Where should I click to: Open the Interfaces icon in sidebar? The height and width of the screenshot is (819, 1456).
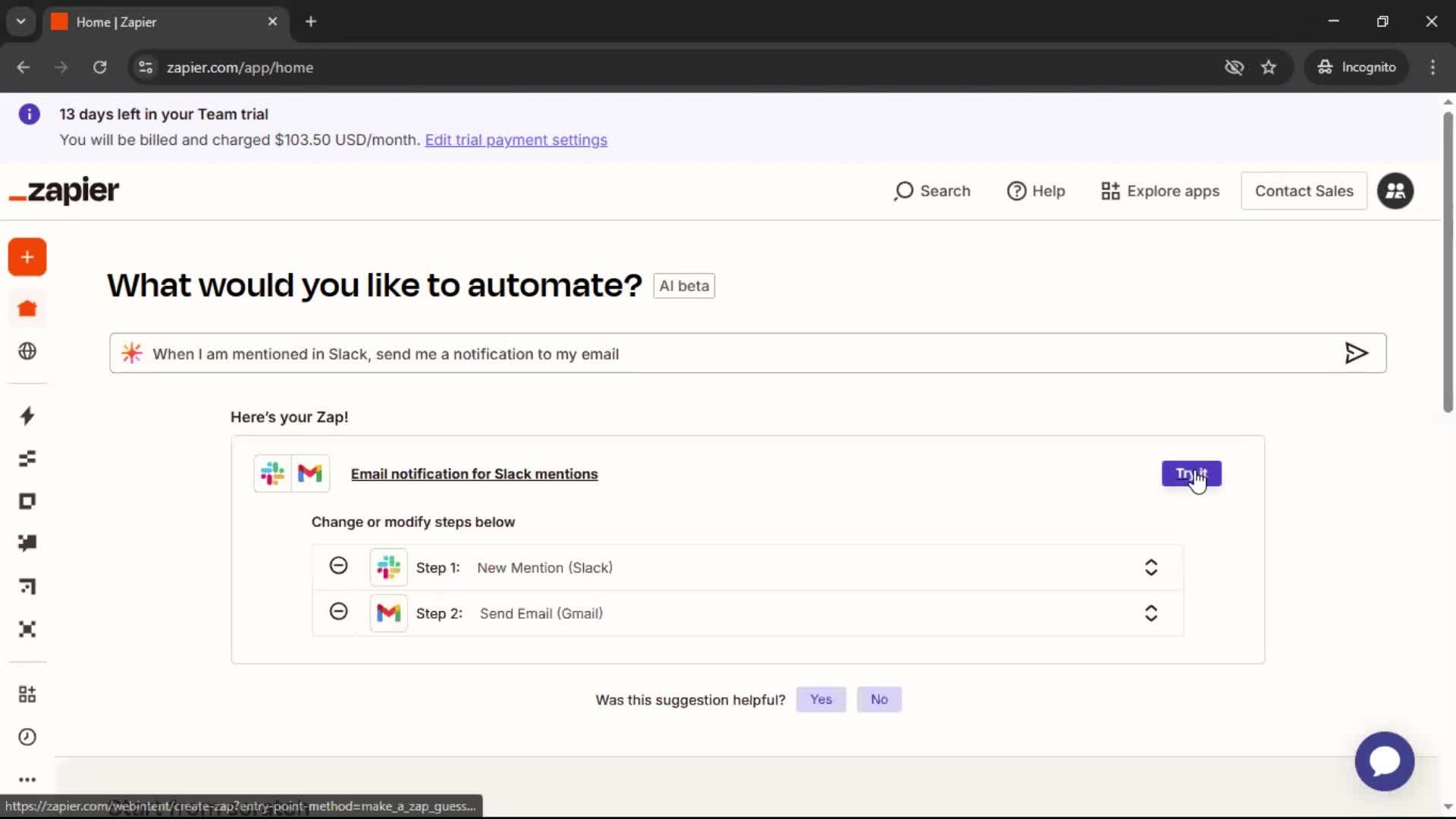coord(27,501)
